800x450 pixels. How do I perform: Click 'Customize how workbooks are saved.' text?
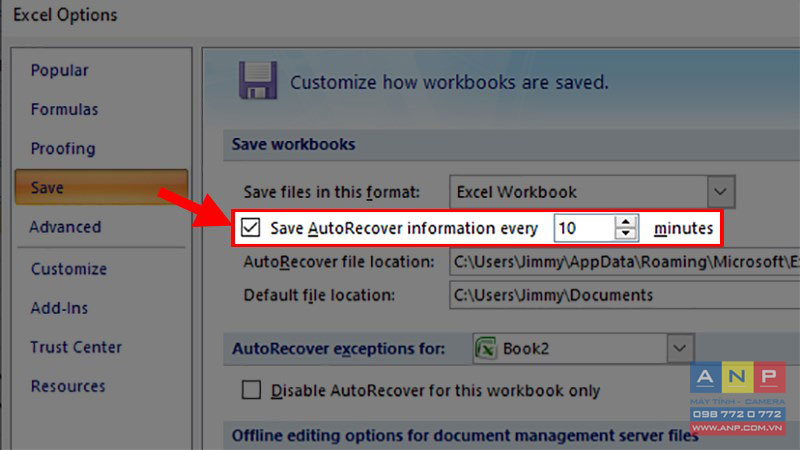(449, 82)
